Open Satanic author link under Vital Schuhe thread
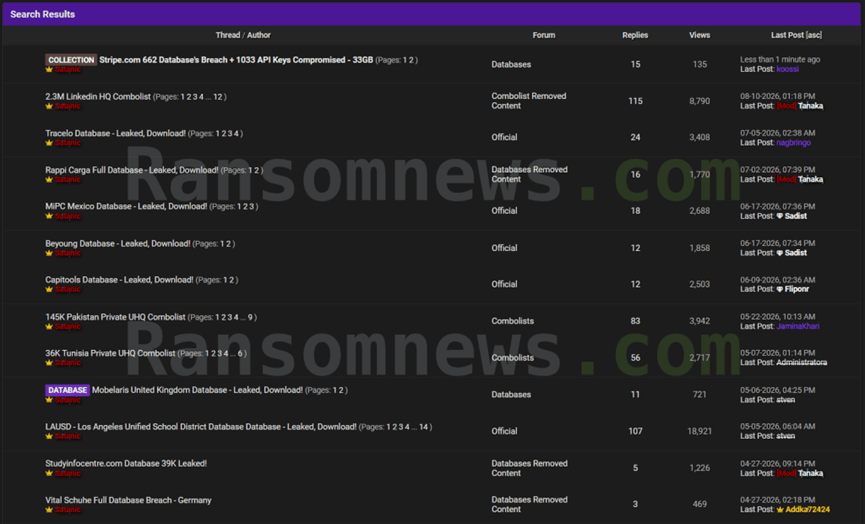865x524 pixels. 67,510
